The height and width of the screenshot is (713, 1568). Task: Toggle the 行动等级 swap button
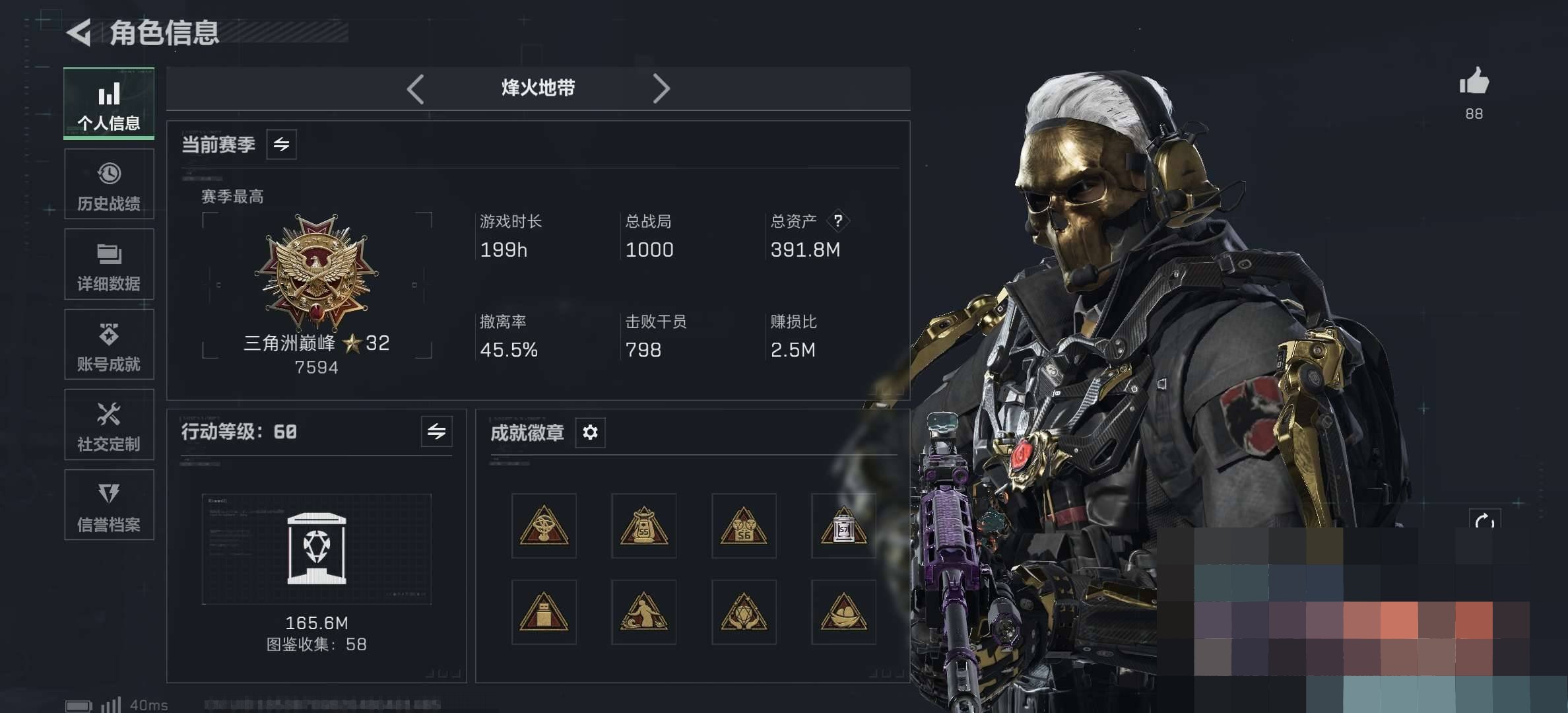(436, 432)
